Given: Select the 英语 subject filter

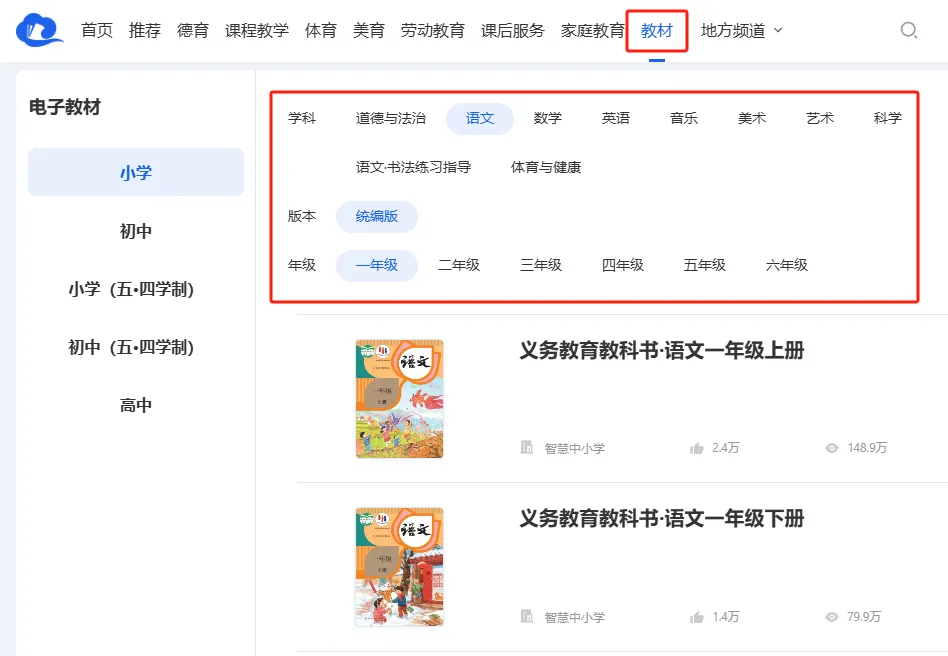Looking at the screenshot, I should pyautogui.click(x=616, y=117).
